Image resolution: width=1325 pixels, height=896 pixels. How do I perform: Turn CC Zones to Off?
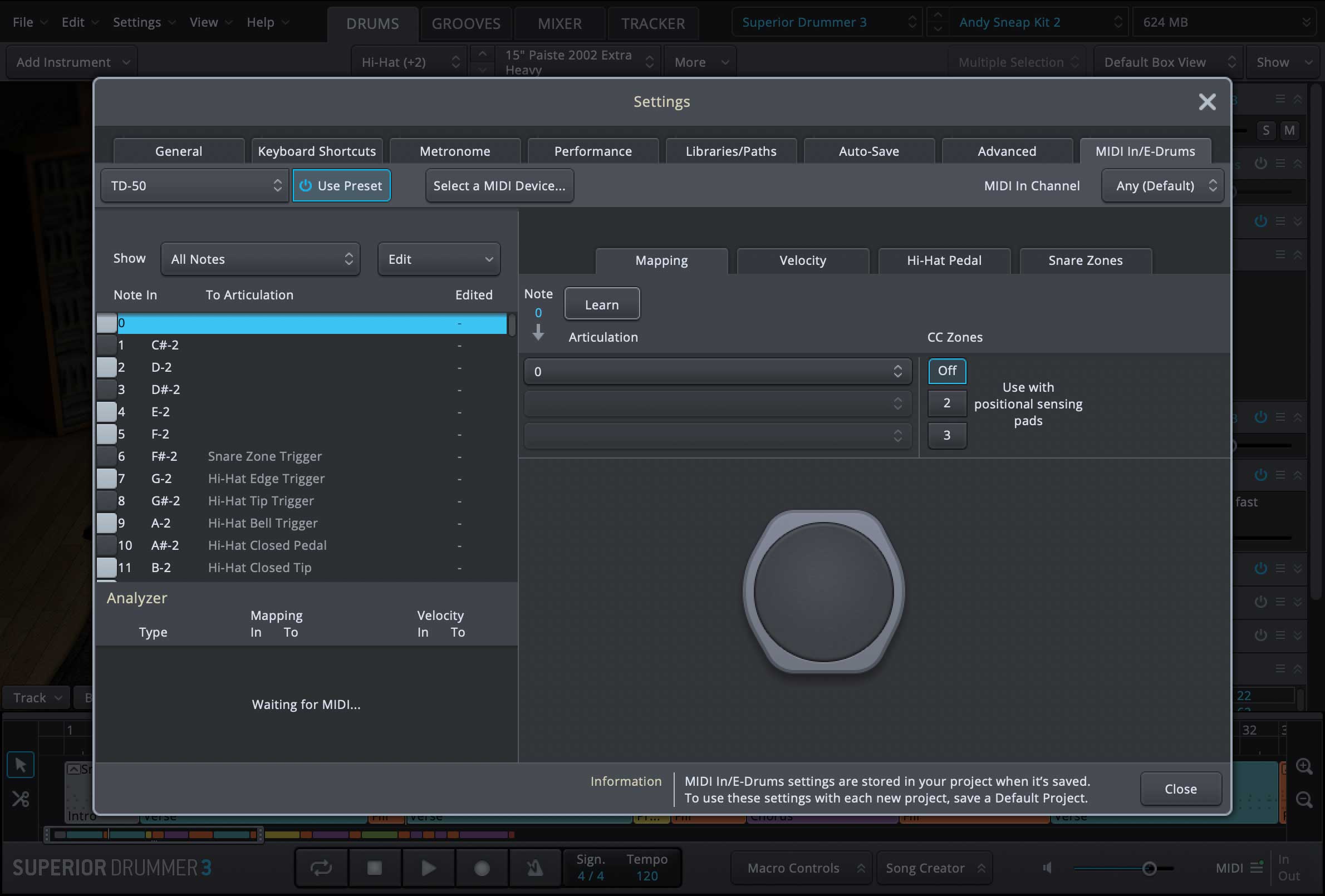click(x=946, y=371)
